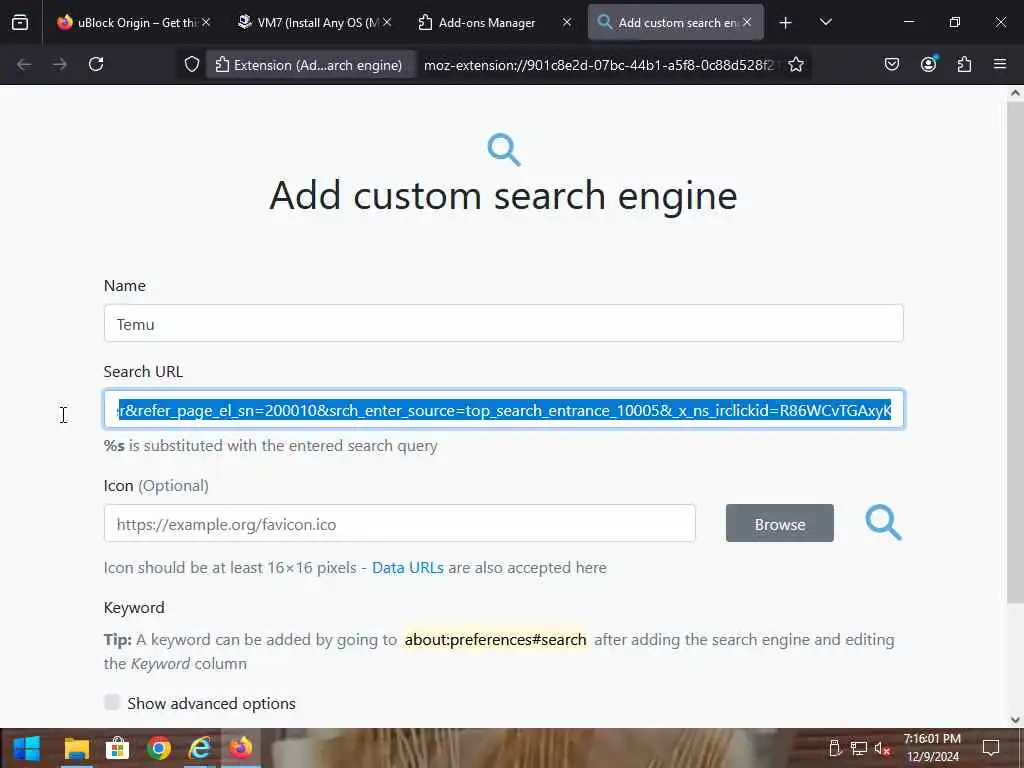
Task: Close the uBlock Origin tab
Action: click(206, 22)
